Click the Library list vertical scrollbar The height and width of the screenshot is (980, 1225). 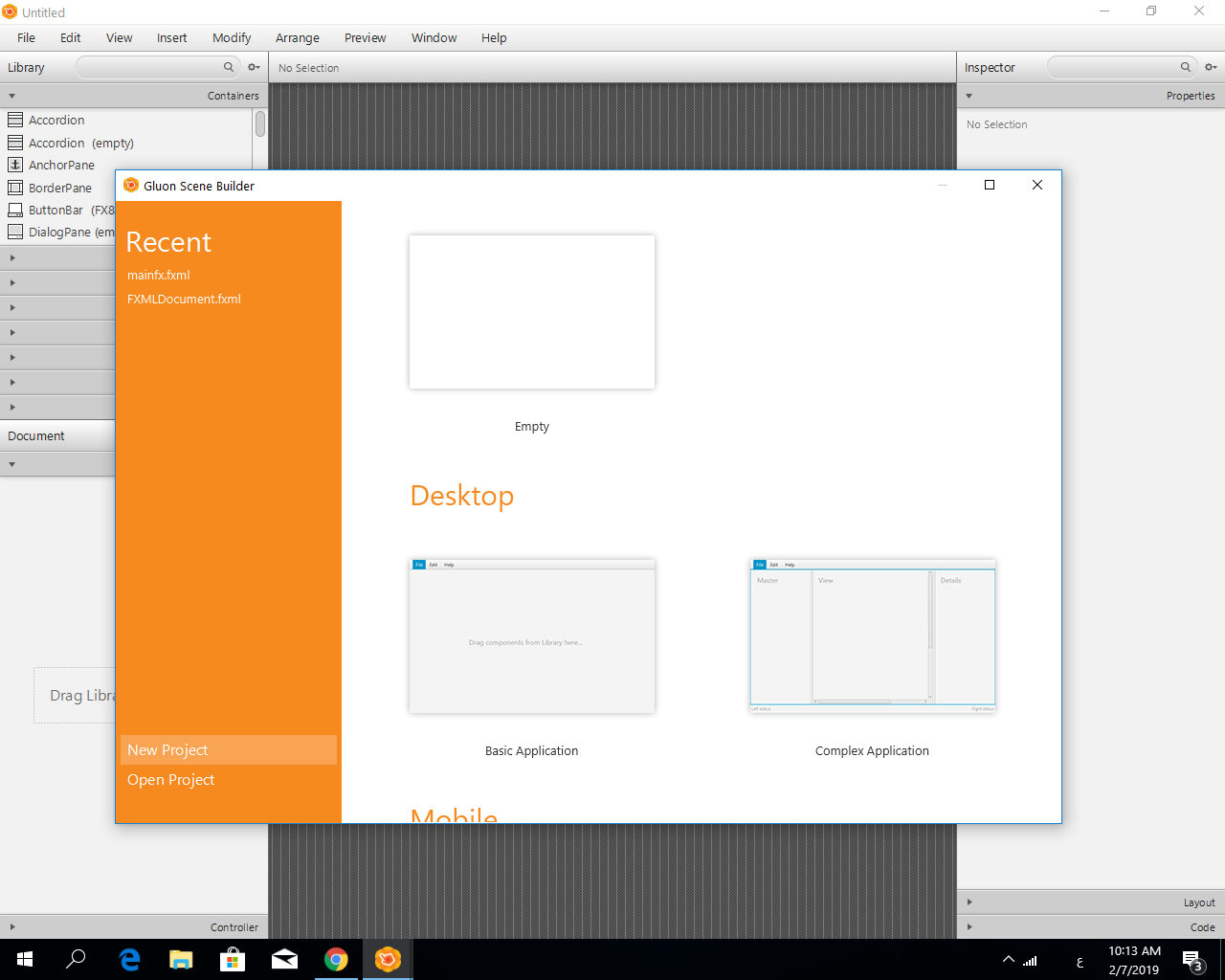(260, 123)
